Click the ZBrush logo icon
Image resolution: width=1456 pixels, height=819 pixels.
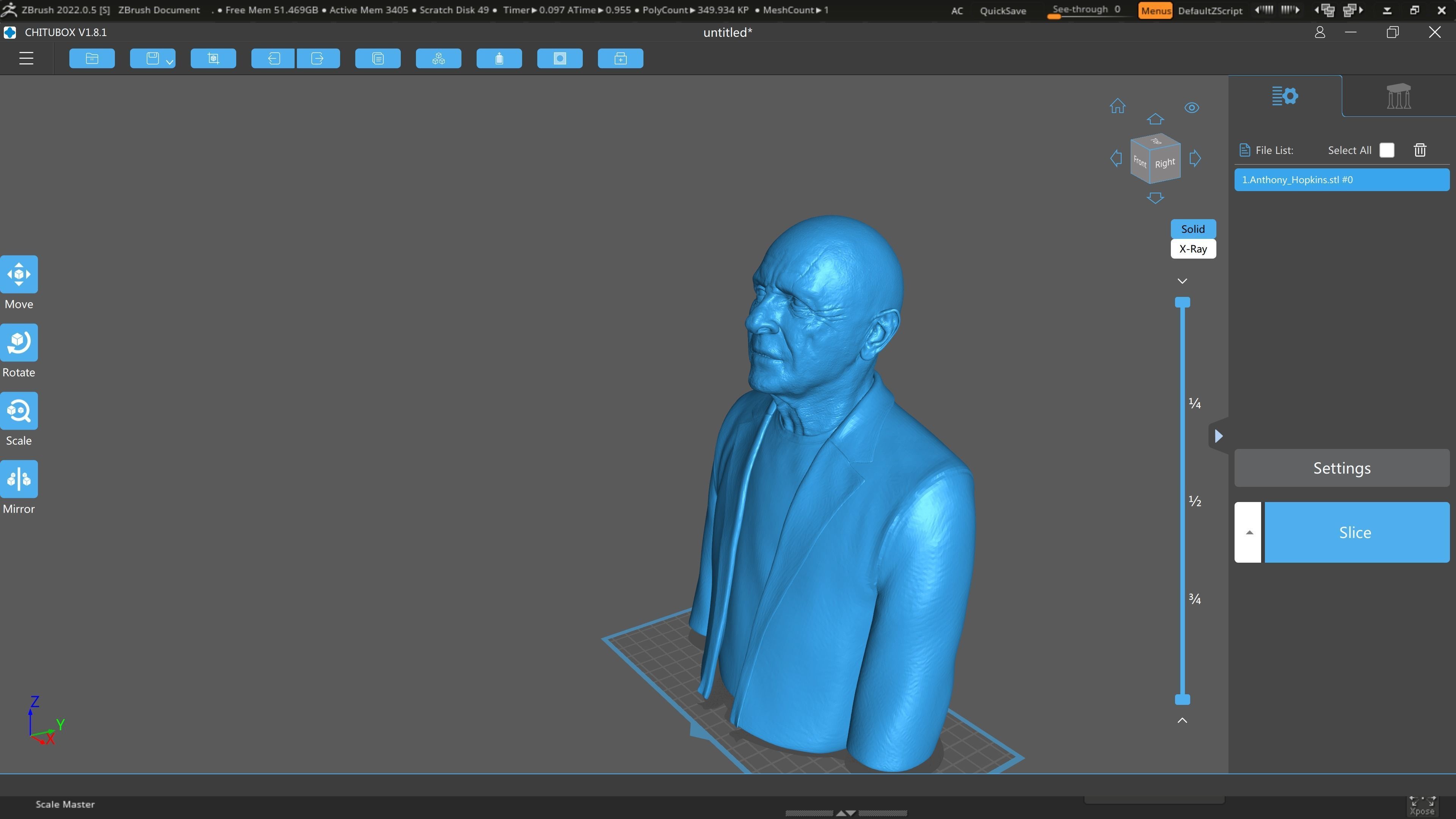9,9
